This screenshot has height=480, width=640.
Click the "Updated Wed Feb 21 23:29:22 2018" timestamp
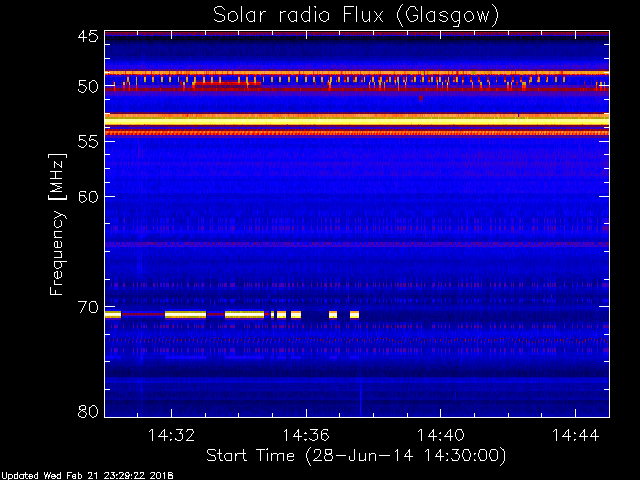point(87,476)
